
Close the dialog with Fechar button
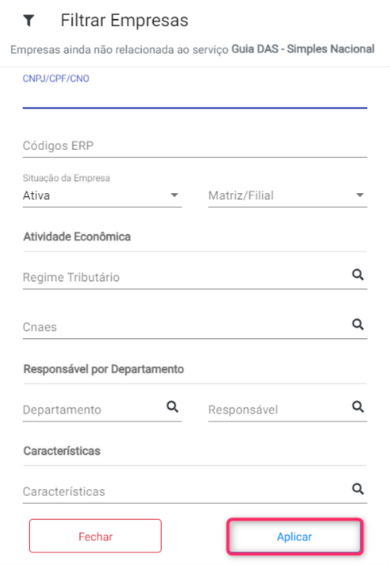point(95,536)
